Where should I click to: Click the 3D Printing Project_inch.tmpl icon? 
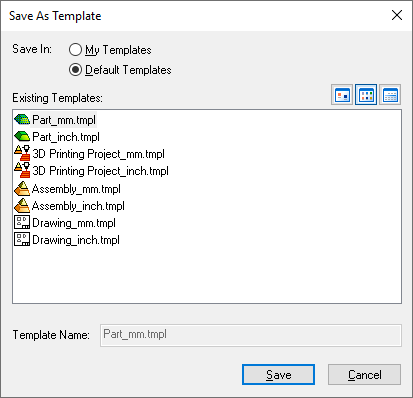click(x=22, y=170)
